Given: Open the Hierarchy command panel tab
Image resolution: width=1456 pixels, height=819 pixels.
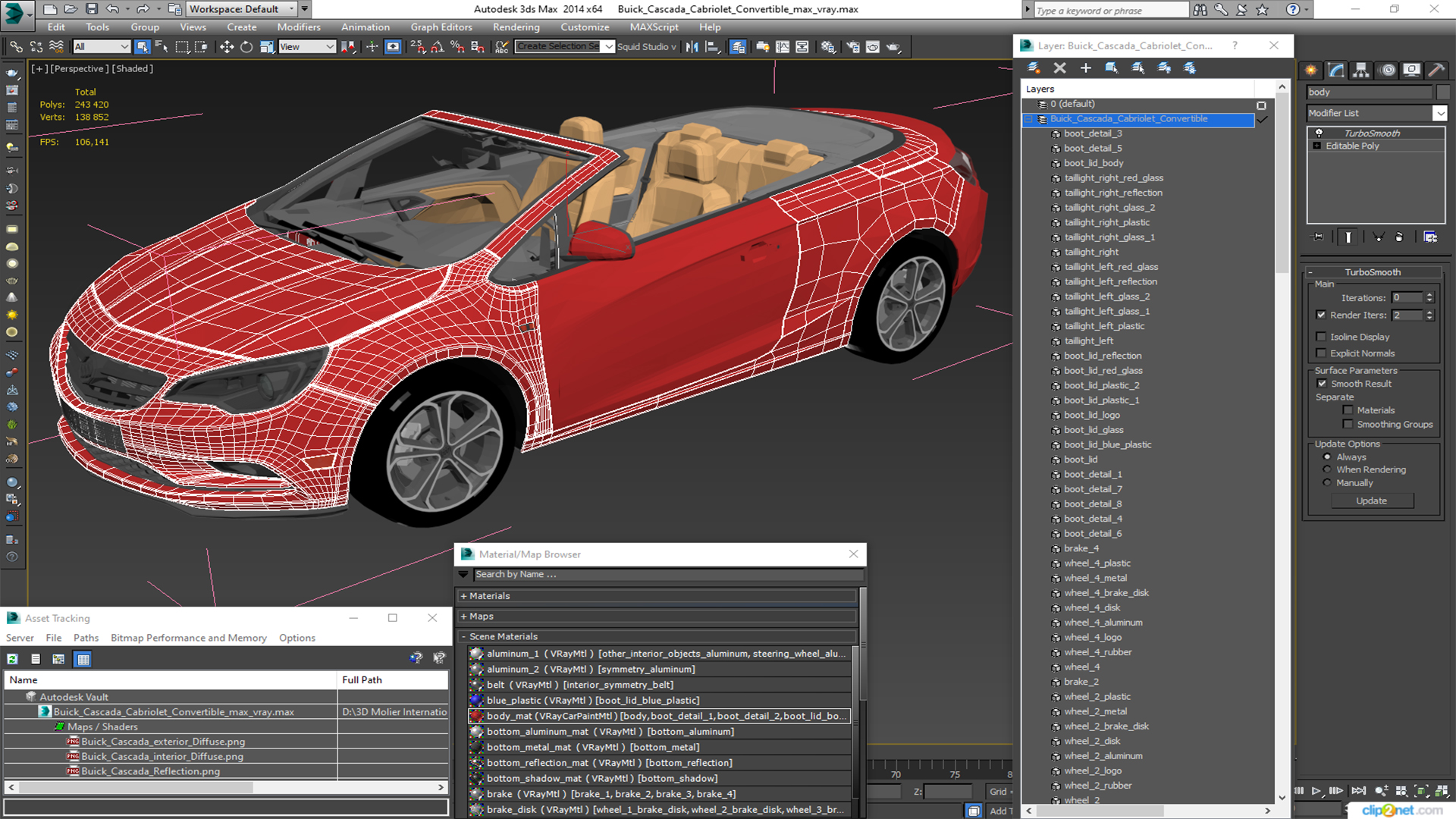Looking at the screenshot, I should click(x=1361, y=70).
